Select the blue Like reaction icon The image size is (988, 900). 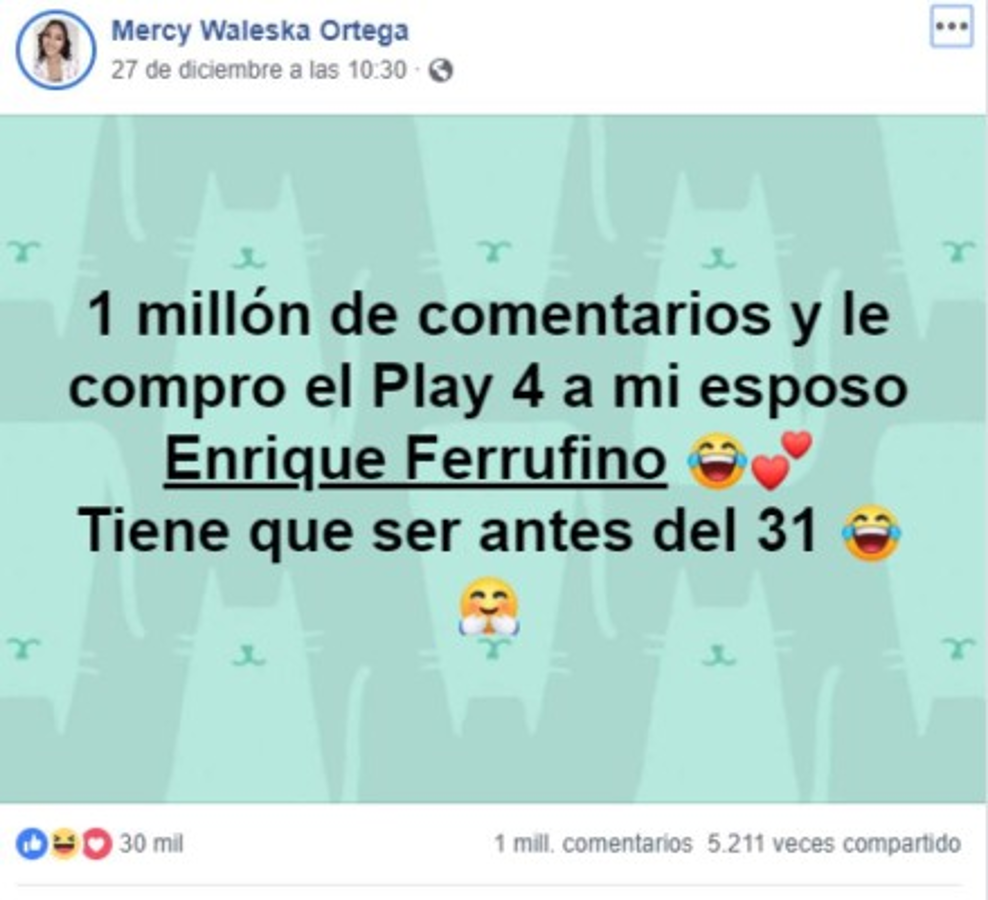click(32, 843)
